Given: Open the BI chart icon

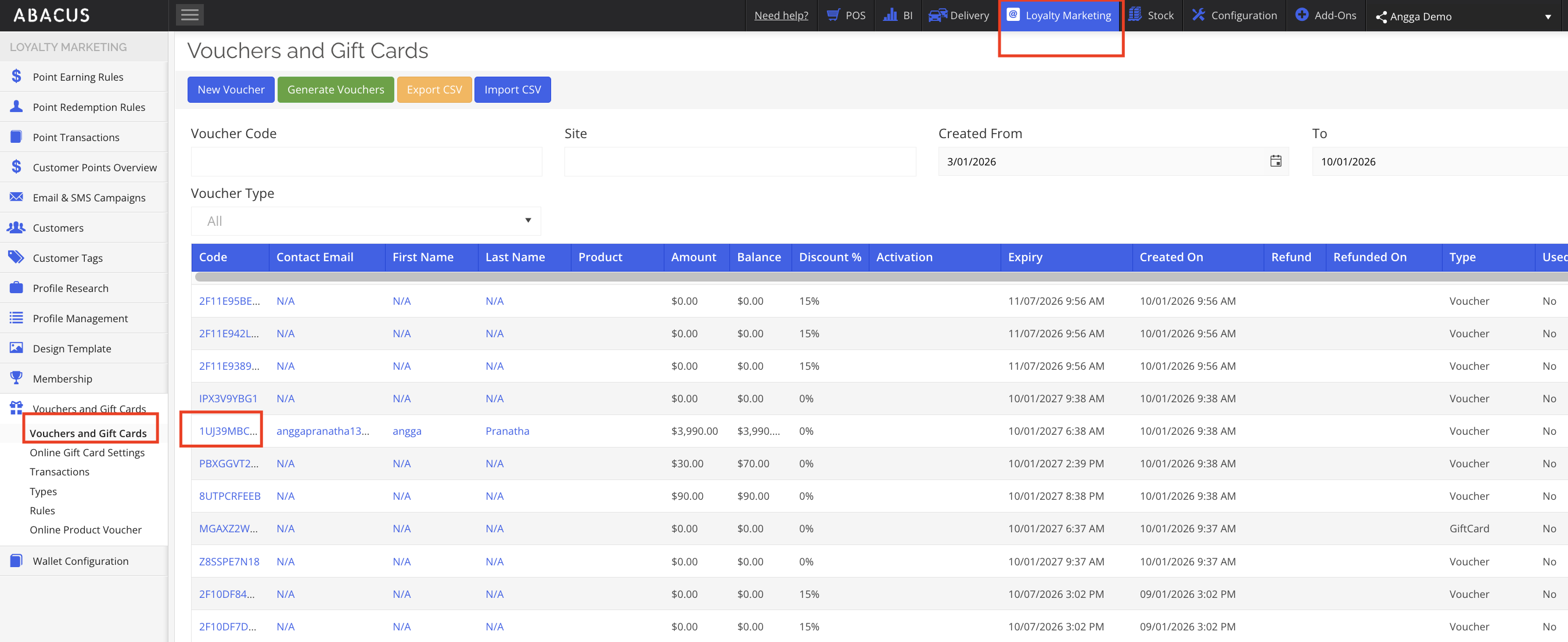Looking at the screenshot, I should click(x=890, y=15).
